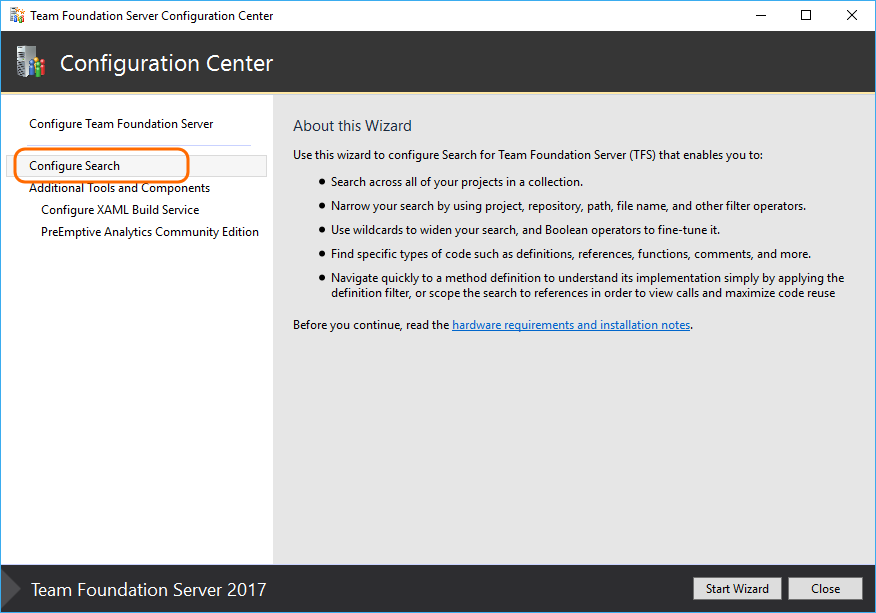
Task: Click the Configuration Center server icon in header
Action: (x=30, y=61)
